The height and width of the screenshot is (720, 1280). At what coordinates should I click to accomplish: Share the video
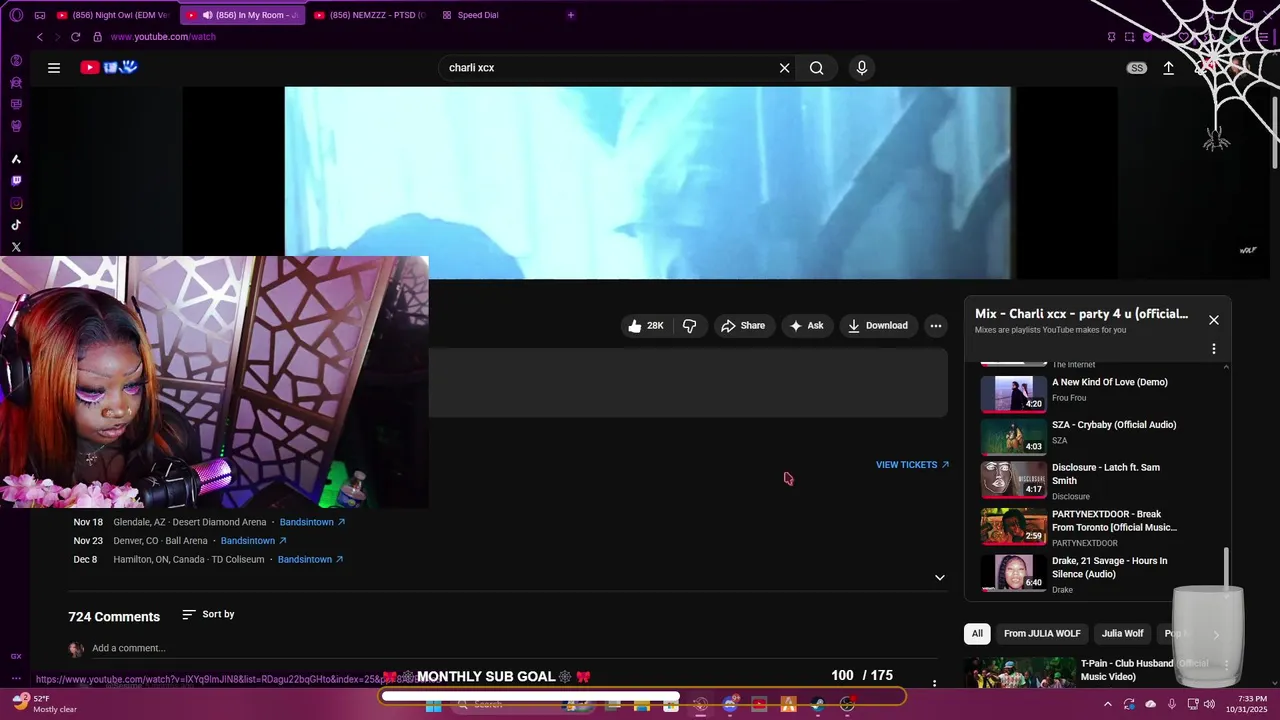743,326
